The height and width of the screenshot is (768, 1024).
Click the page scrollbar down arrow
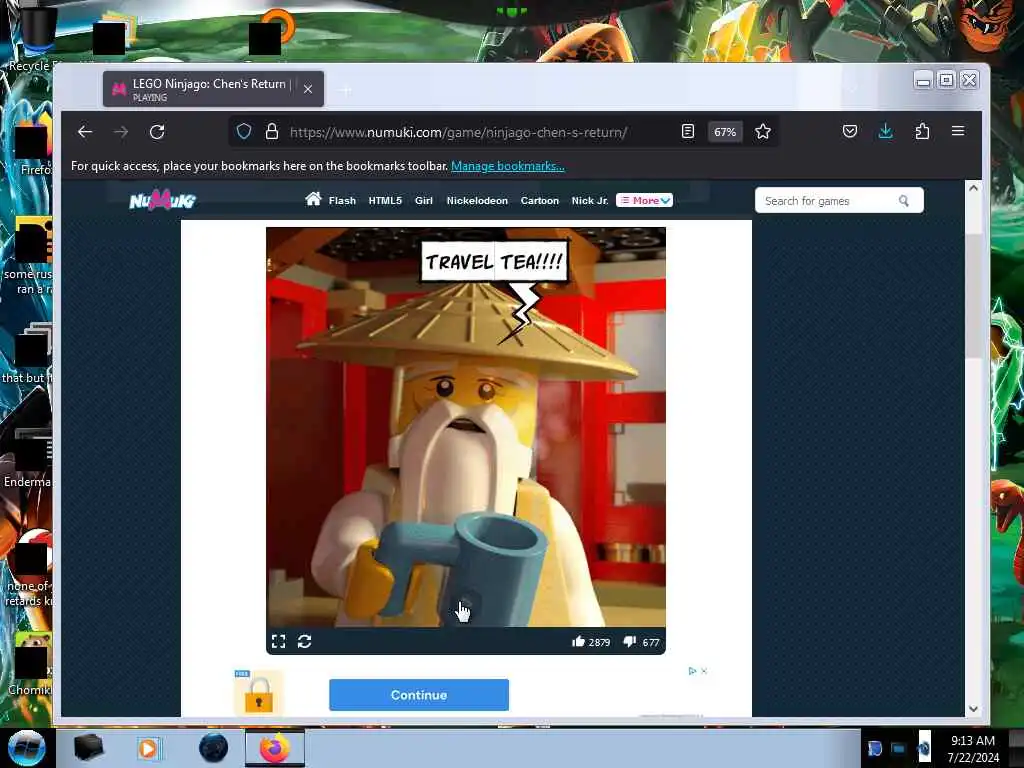(x=973, y=709)
